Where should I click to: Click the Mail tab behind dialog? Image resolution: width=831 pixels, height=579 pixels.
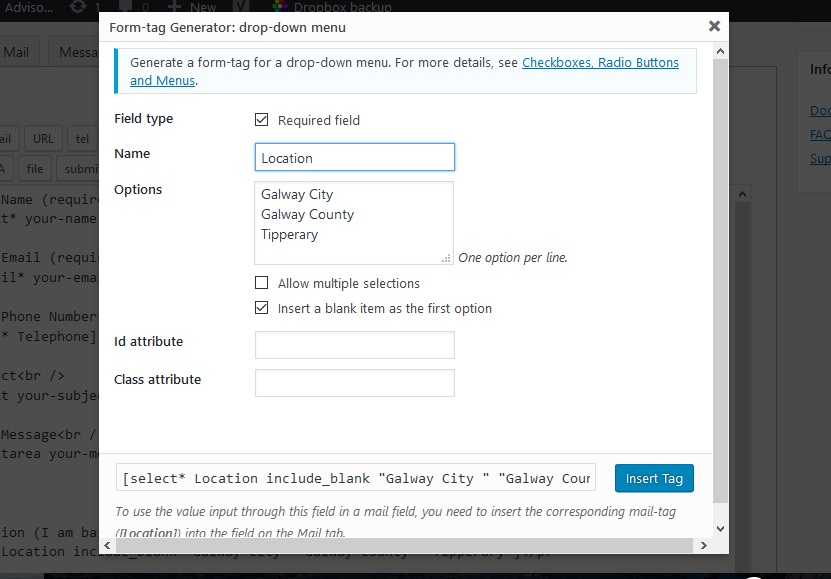(16, 52)
